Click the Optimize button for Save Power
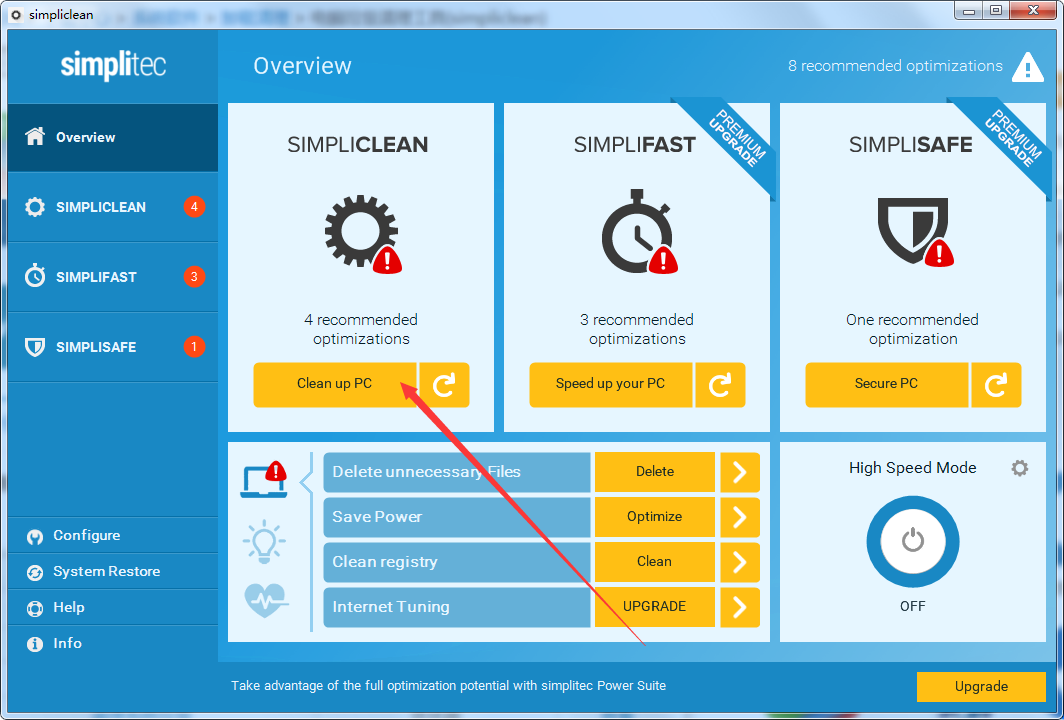The height and width of the screenshot is (720, 1064). (655, 517)
